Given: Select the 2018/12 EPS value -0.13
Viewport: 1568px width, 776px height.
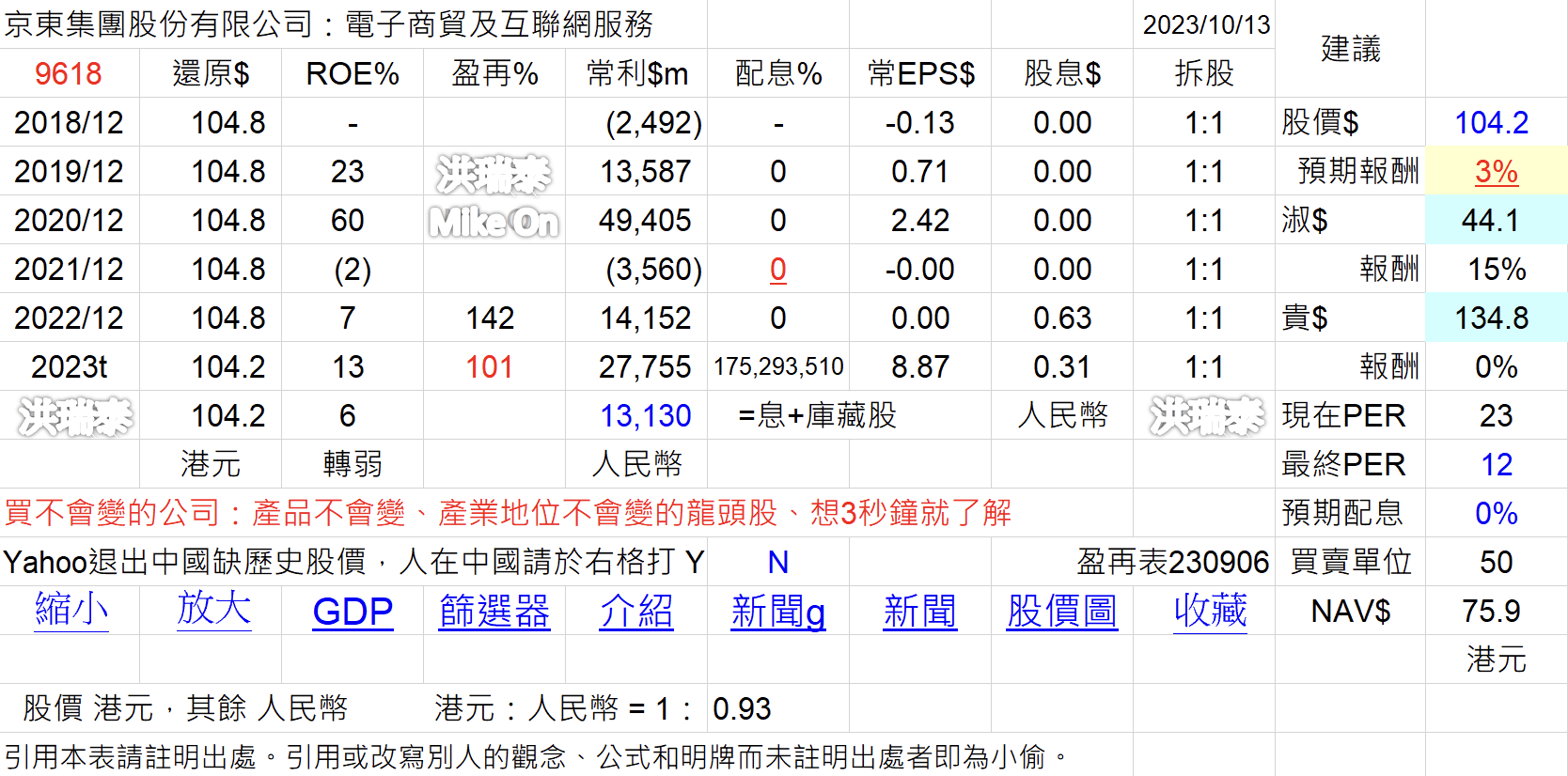Looking at the screenshot, I should (920, 122).
